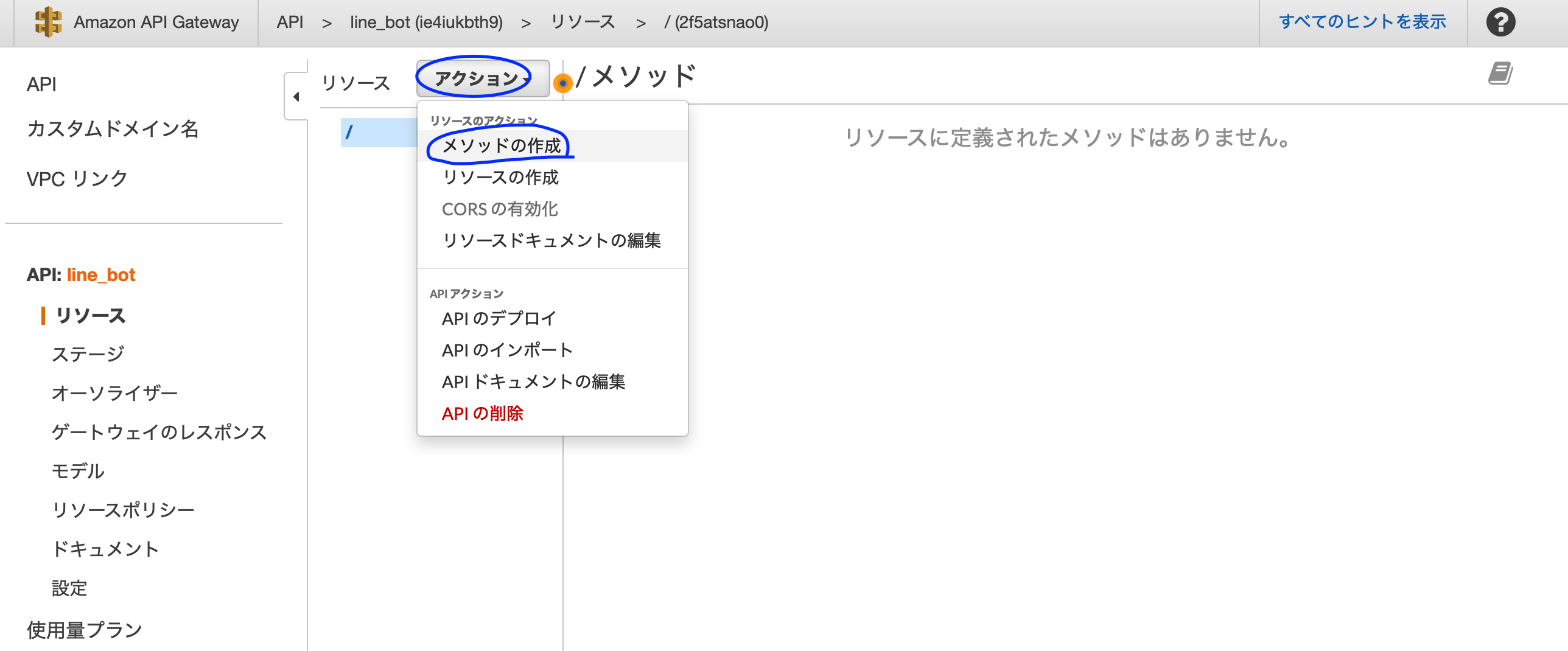
Task: Open オーソライザー from the sidebar
Action: pyautogui.click(x=114, y=392)
